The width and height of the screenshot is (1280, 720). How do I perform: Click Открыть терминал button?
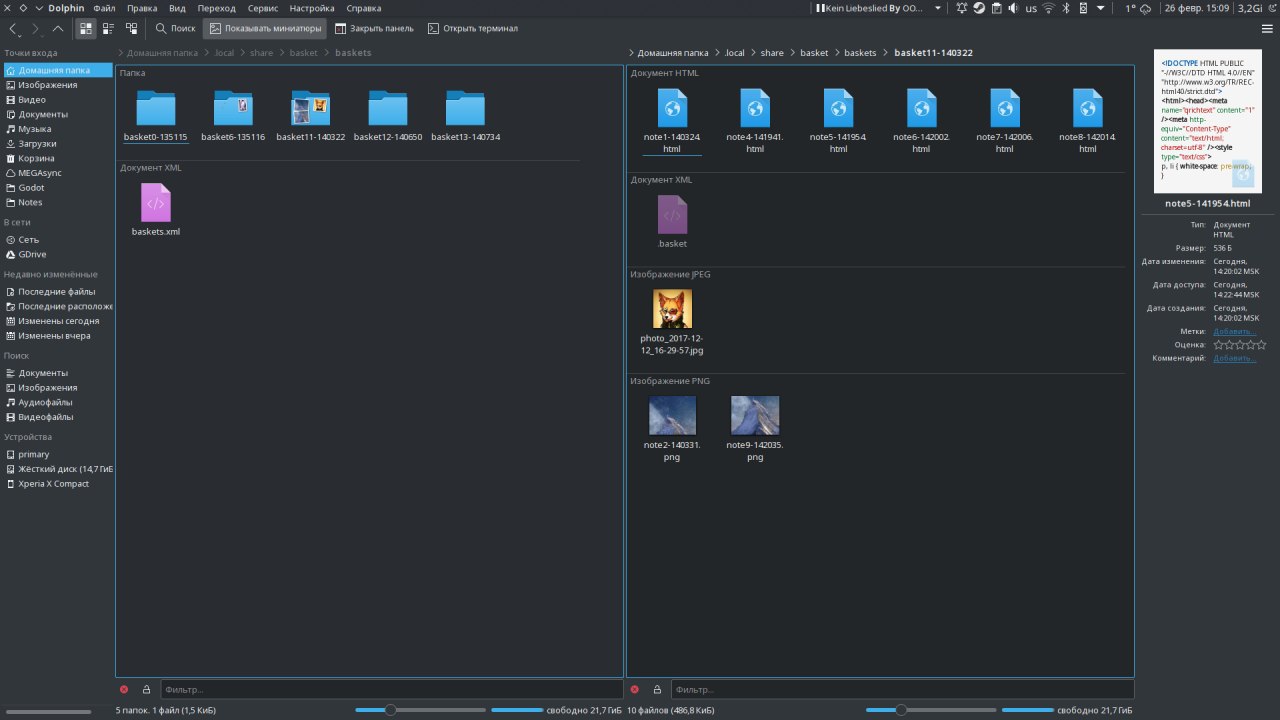tap(472, 29)
